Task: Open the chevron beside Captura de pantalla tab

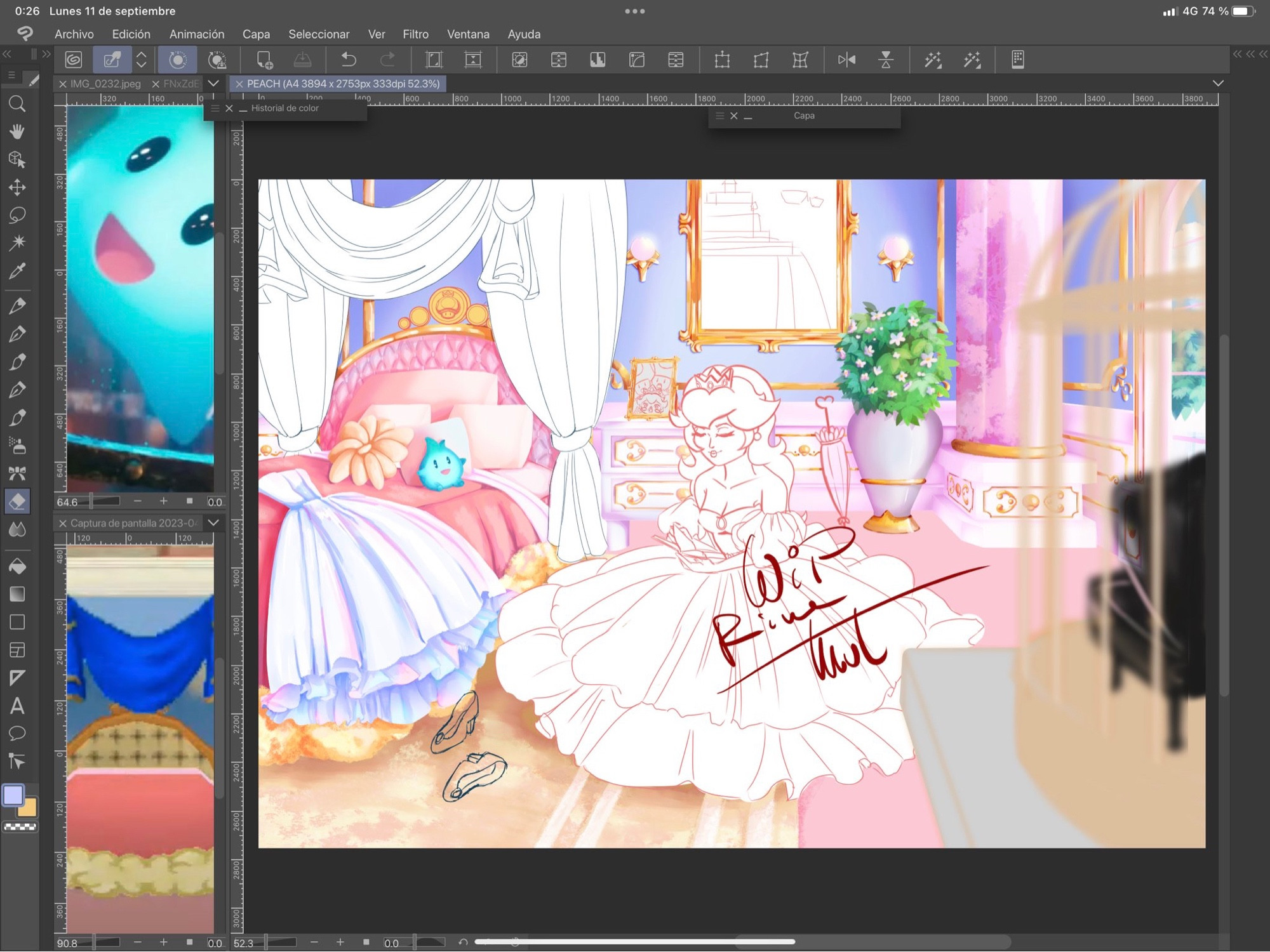Action: (214, 523)
